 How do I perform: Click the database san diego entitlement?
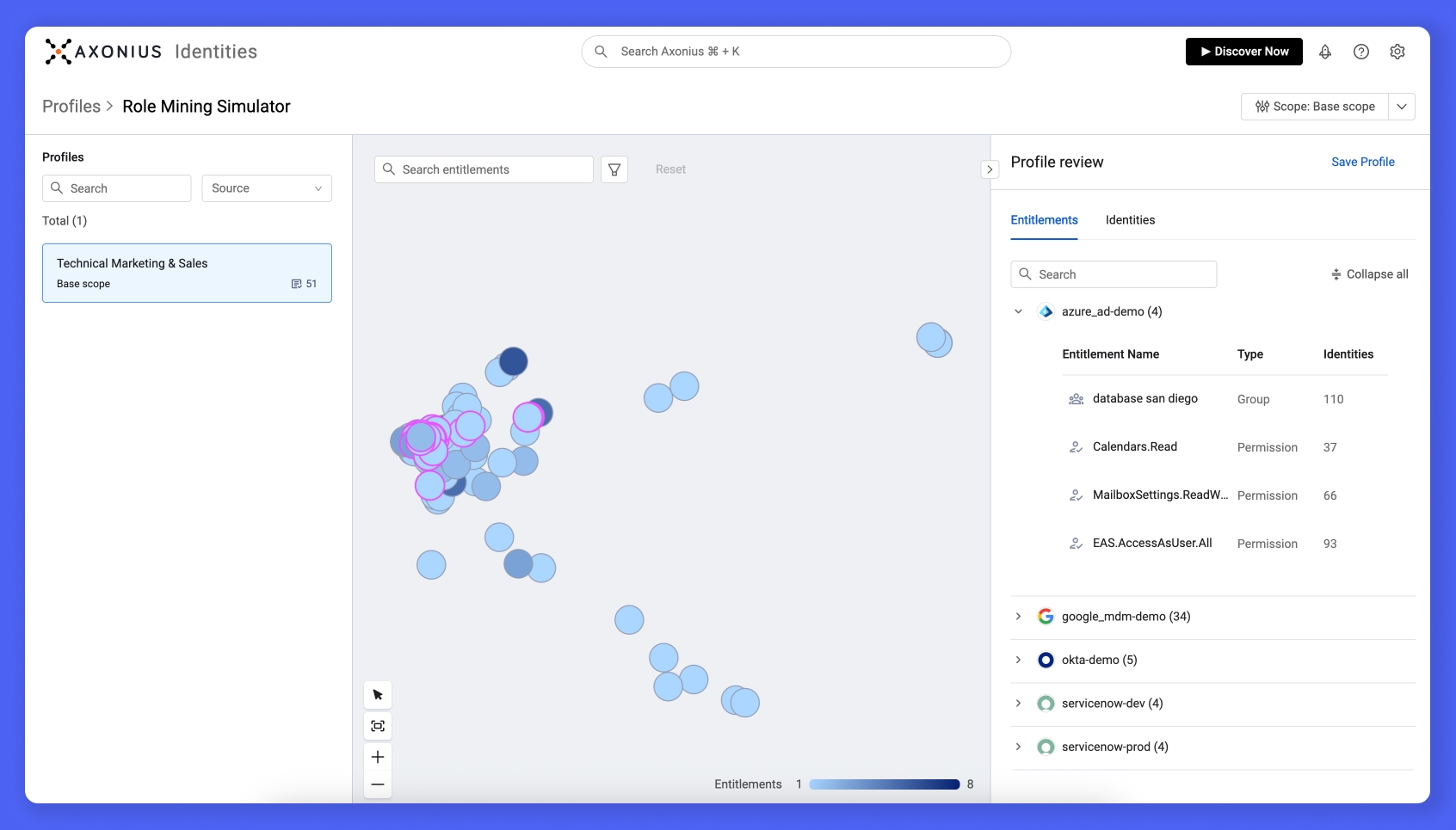coord(1144,399)
